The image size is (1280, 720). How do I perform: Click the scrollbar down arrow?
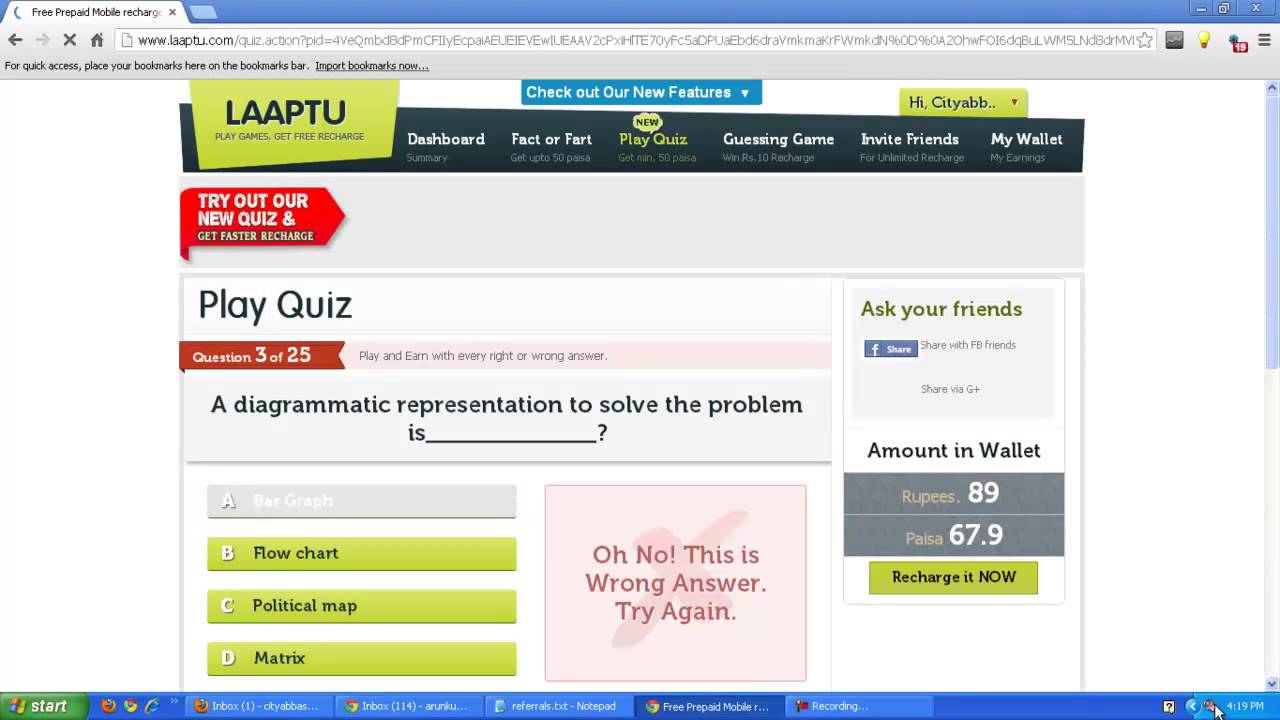[x=1272, y=684]
